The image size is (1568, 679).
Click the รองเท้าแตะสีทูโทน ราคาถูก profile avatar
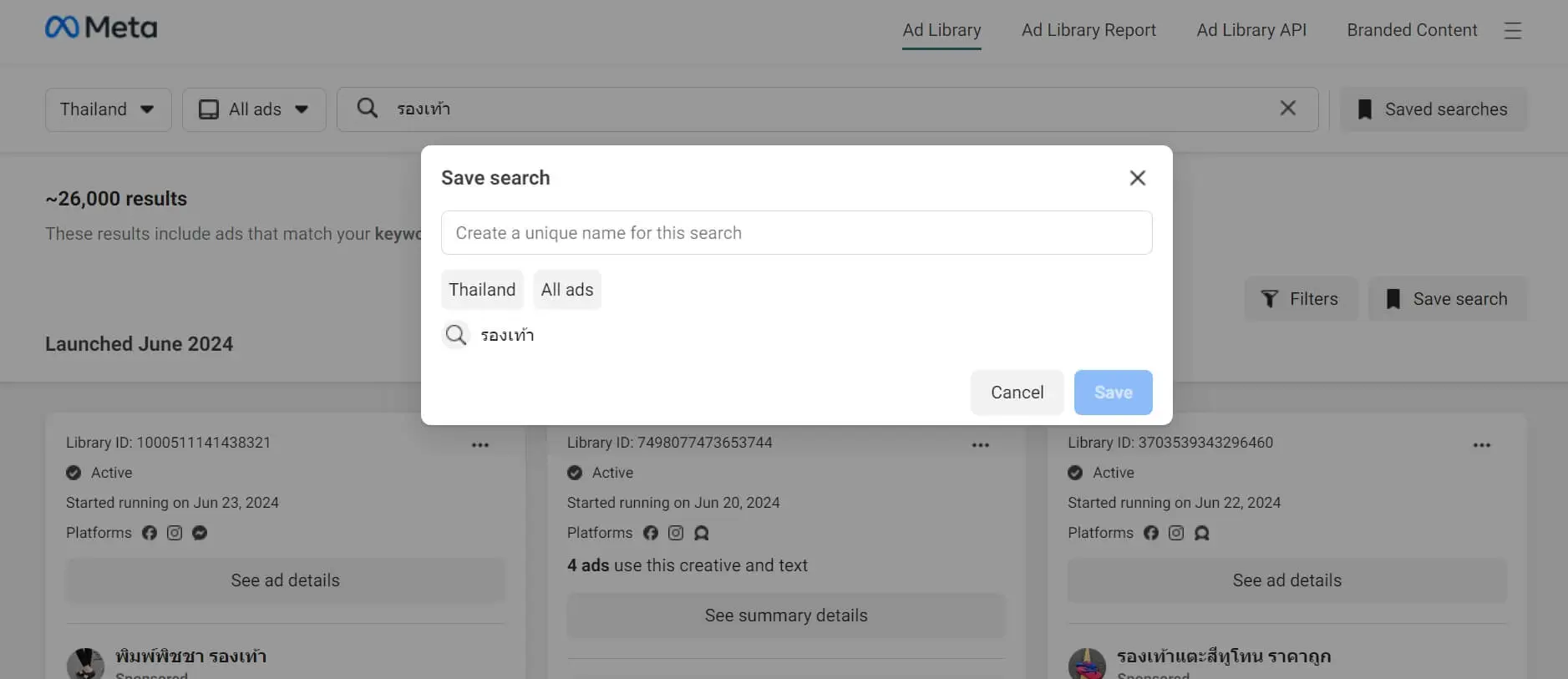(1087, 665)
